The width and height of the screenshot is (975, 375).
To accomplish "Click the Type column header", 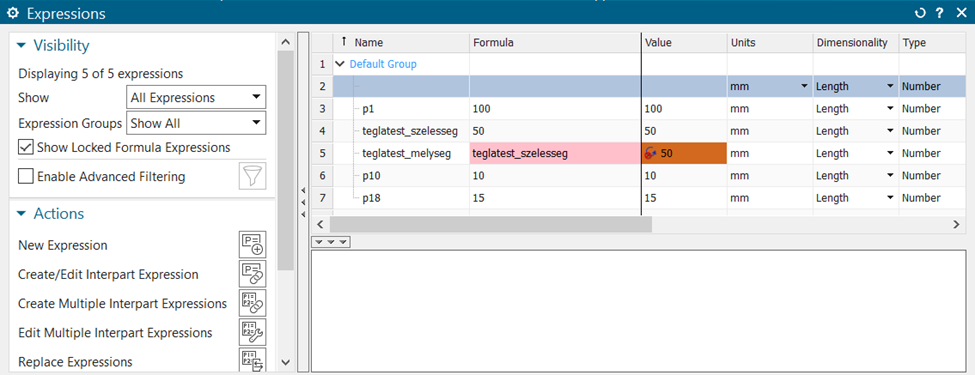I will (x=932, y=43).
